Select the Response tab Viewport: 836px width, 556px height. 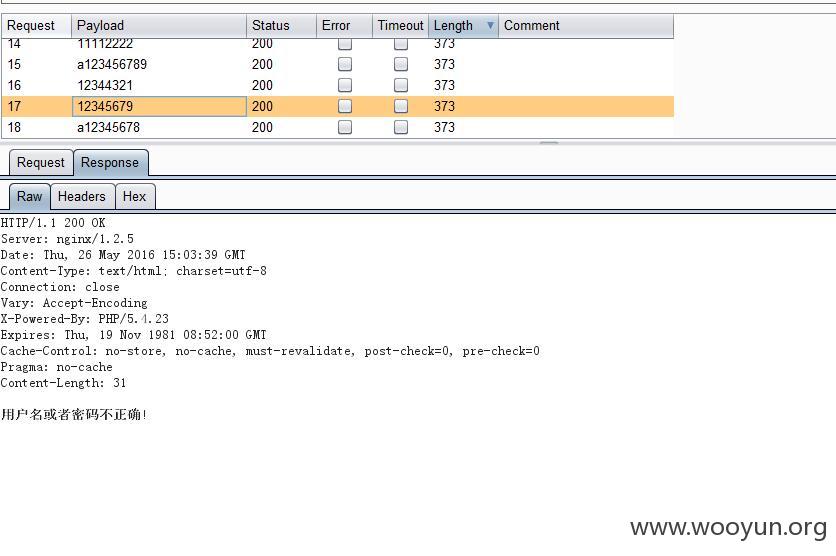(110, 163)
